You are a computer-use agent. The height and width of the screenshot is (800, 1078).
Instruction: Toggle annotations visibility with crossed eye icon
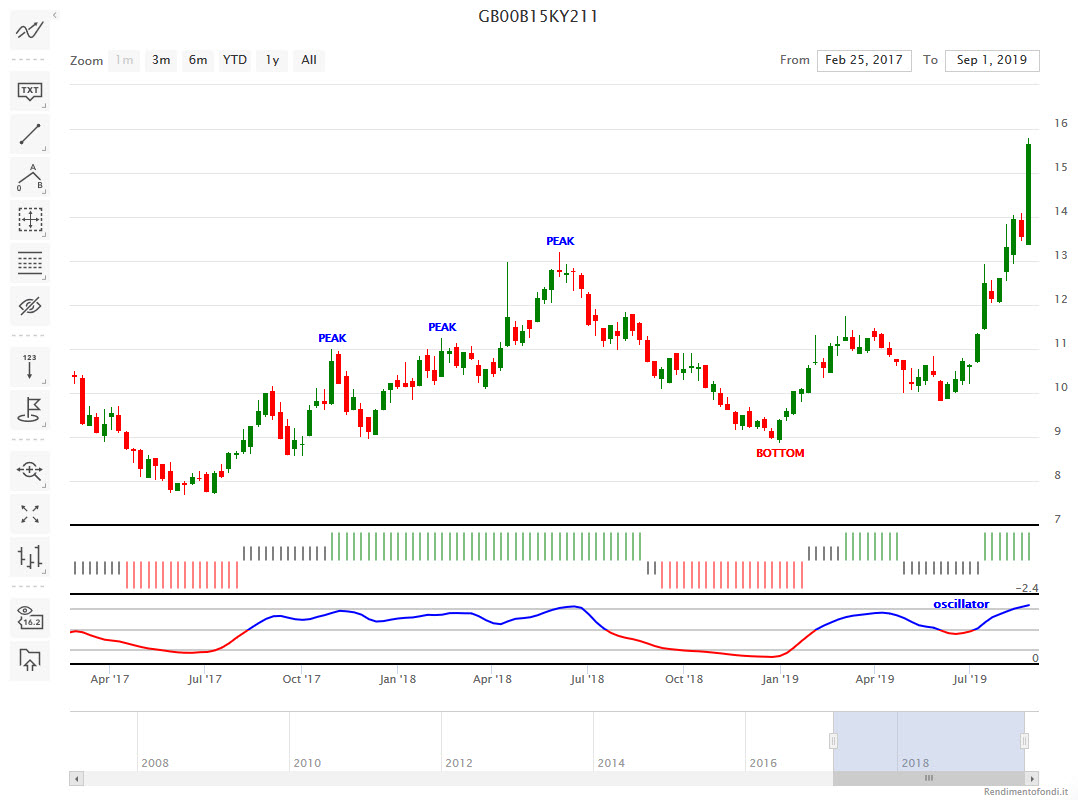point(30,306)
